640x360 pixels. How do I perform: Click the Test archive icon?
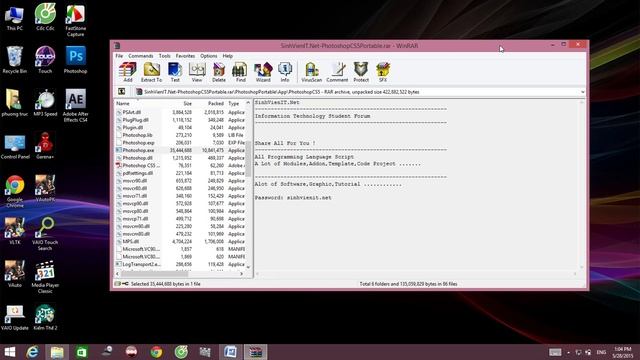click(175, 72)
